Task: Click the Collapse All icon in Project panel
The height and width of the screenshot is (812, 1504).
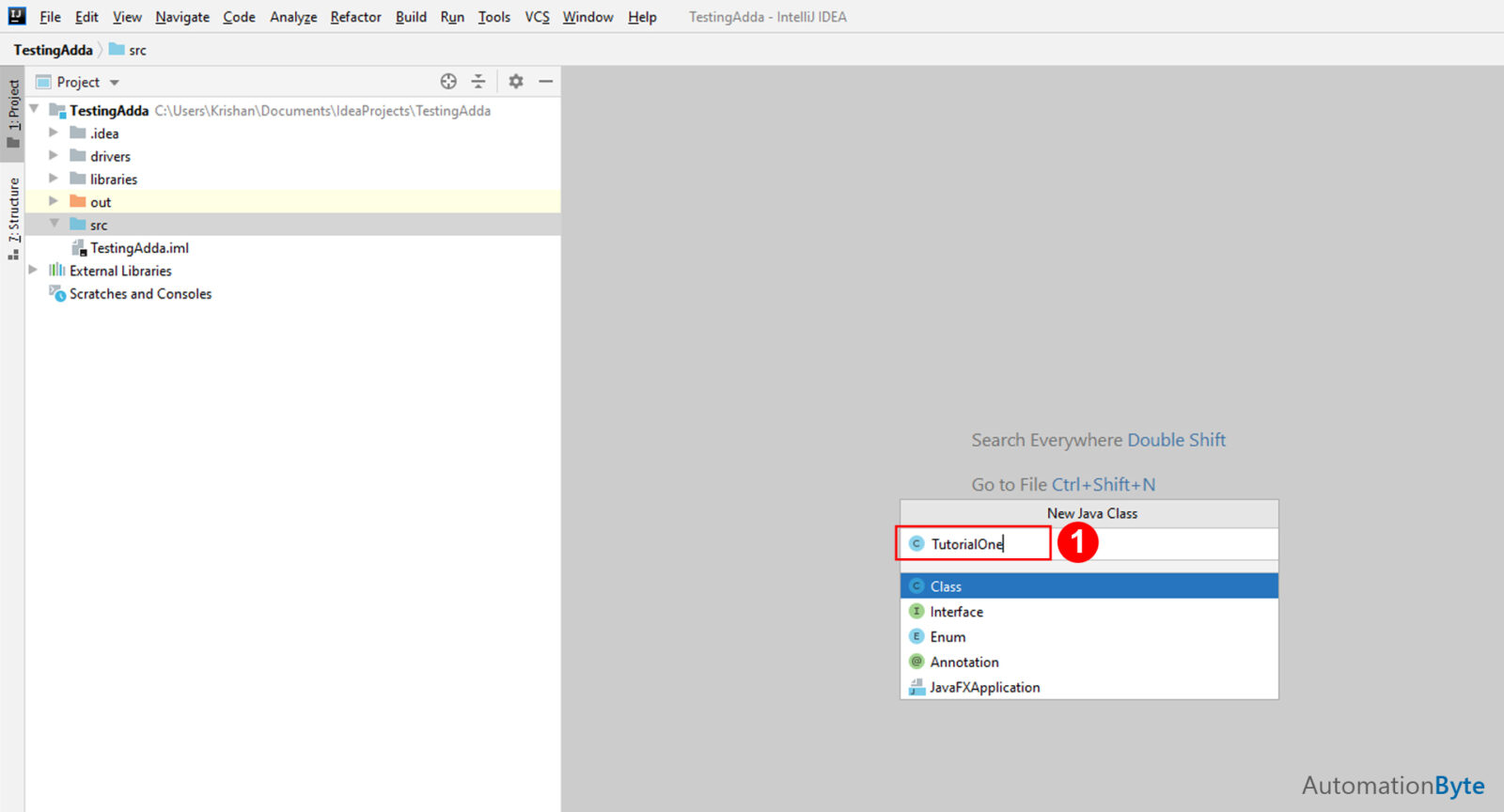Action: pos(478,82)
